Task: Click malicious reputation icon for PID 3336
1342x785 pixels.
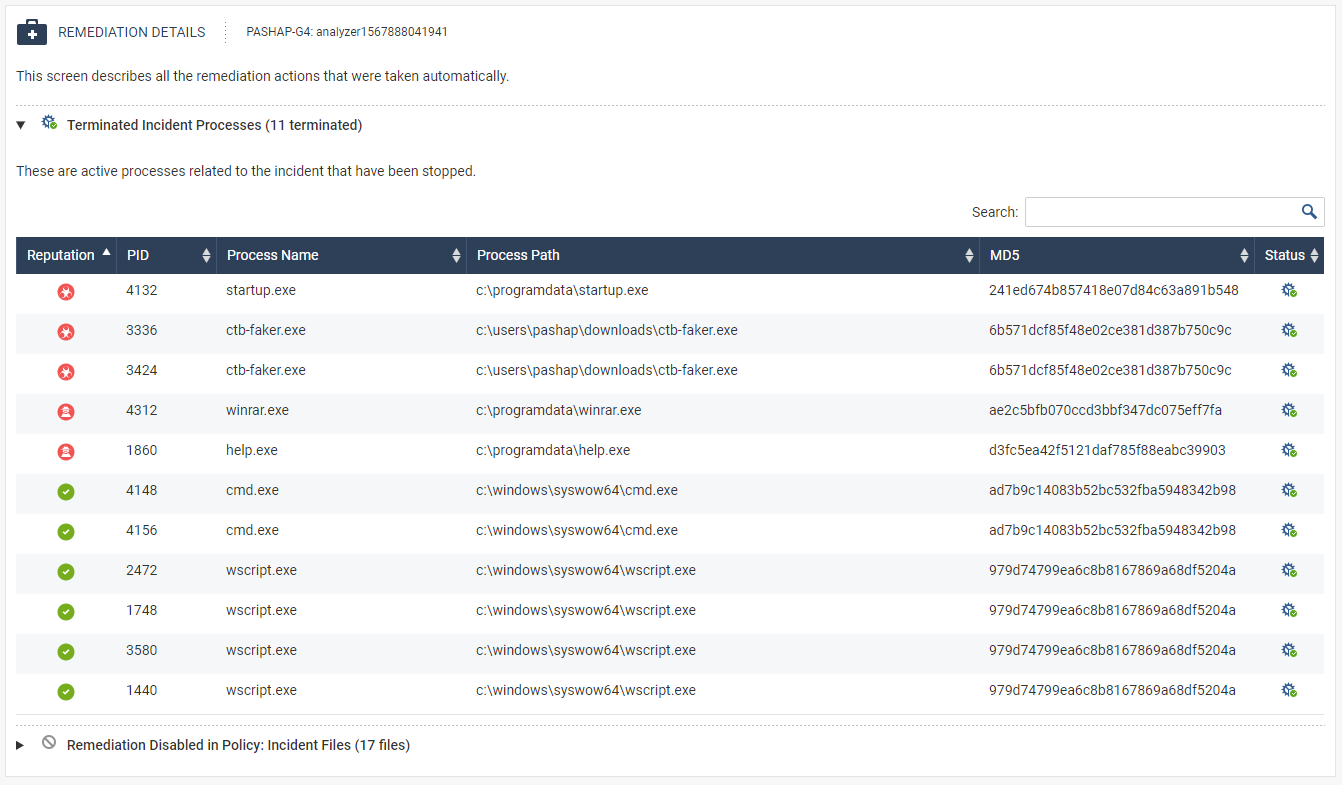Action: tap(66, 332)
